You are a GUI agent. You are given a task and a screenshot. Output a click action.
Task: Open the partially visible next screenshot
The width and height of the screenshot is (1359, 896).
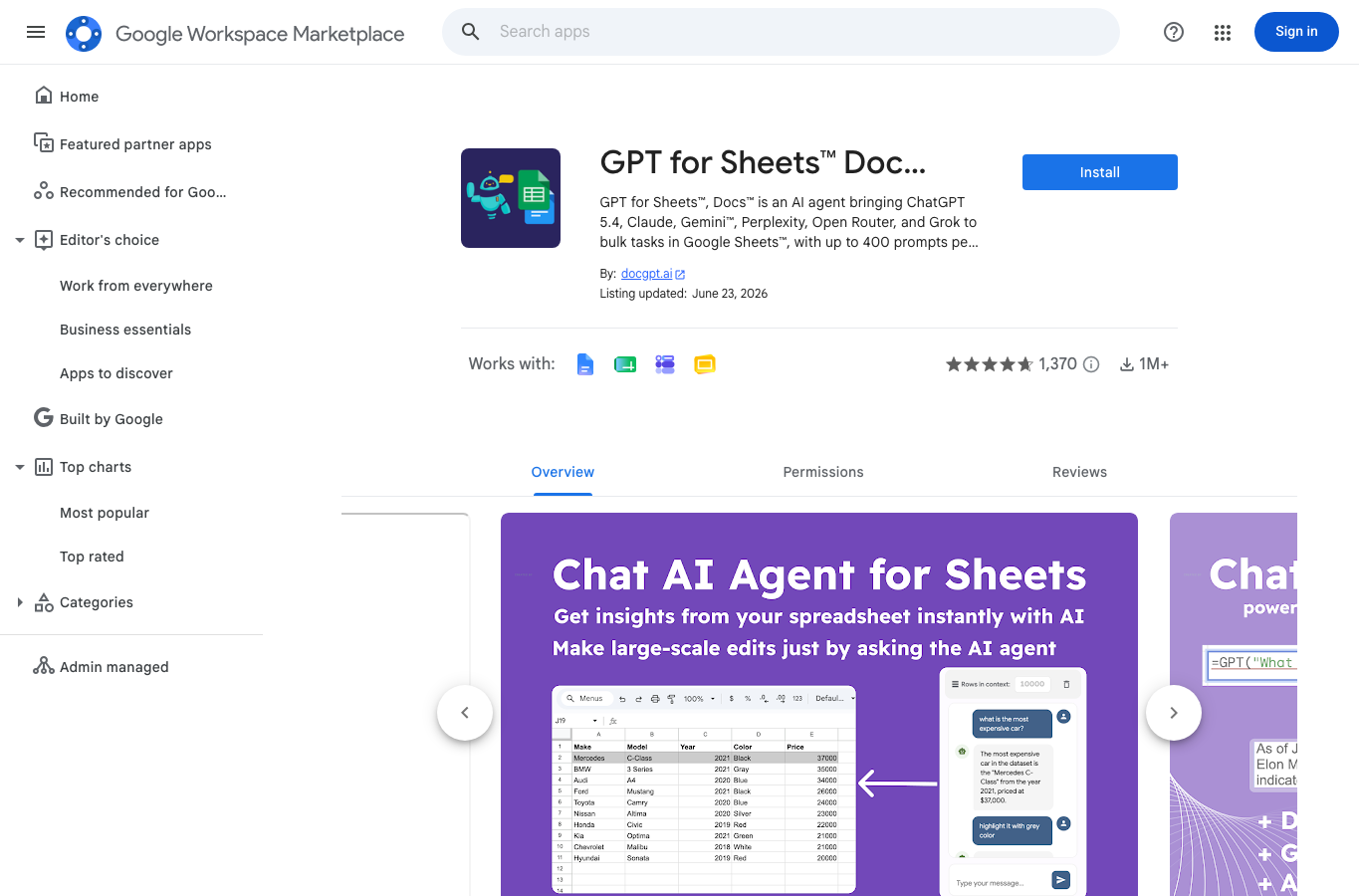(1234, 704)
